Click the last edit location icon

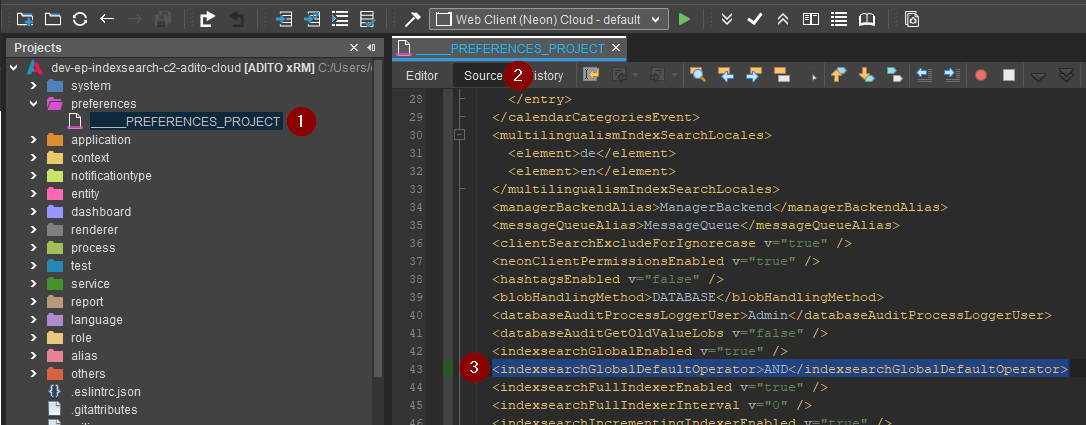pos(591,75)
